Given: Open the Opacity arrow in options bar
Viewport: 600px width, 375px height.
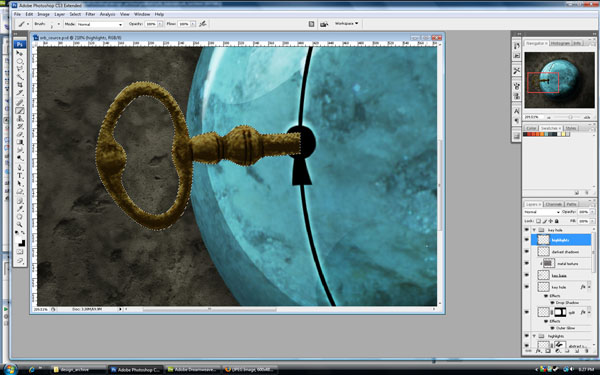Looking at the screenshot, I should [x=160, y=24].
